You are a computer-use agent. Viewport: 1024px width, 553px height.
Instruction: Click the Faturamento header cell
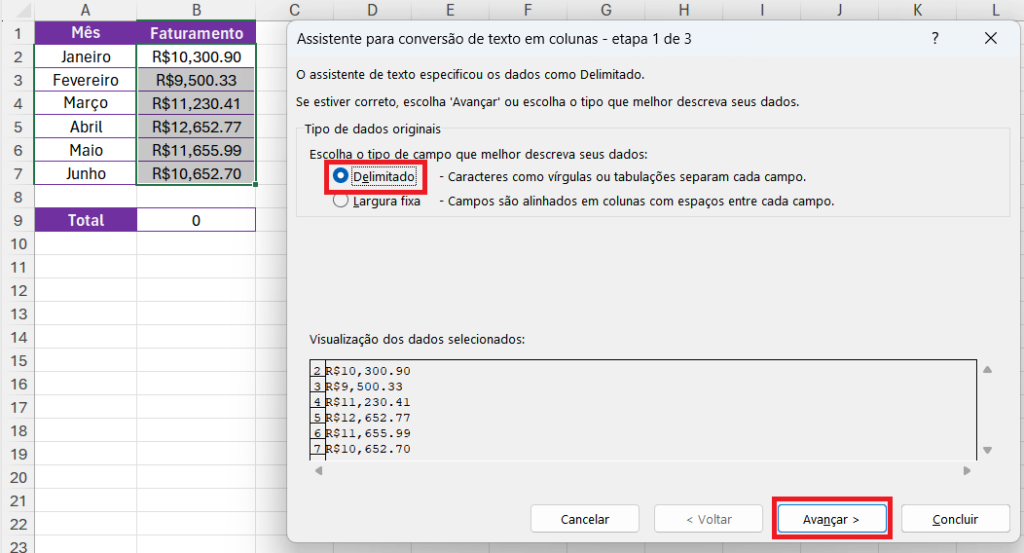[196, 33]
